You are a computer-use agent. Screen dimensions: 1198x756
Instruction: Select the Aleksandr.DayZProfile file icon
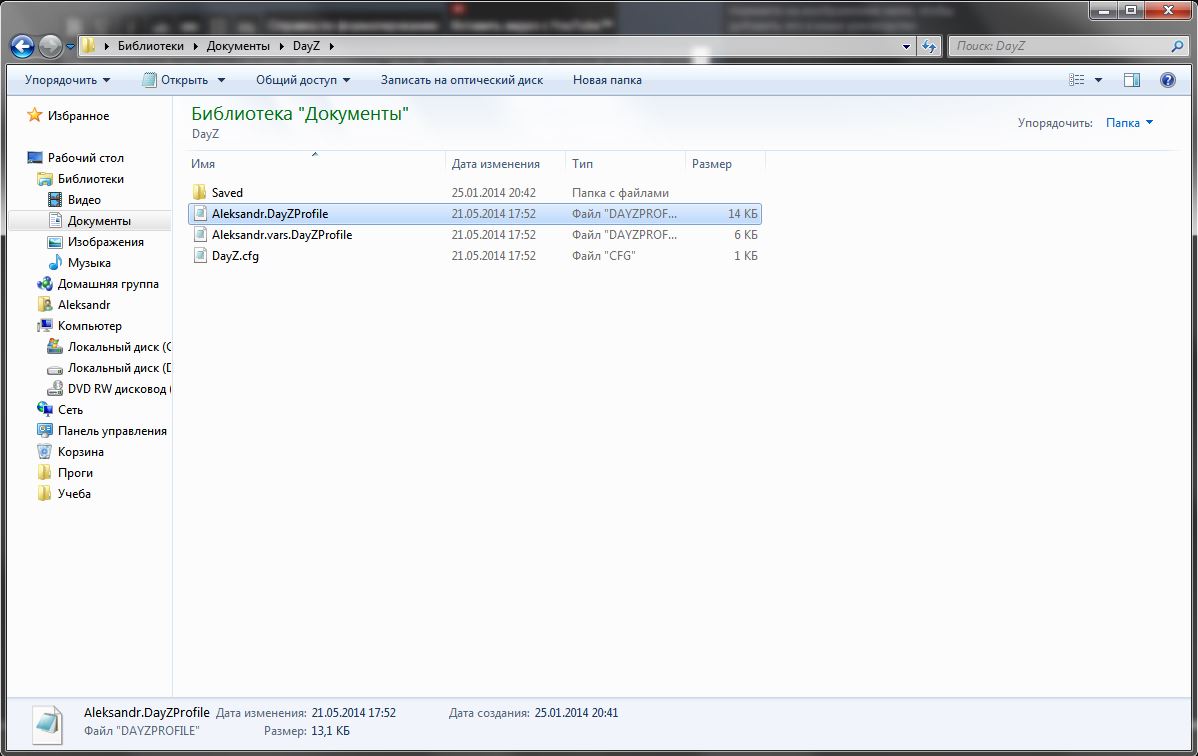(x=199, y=214)
